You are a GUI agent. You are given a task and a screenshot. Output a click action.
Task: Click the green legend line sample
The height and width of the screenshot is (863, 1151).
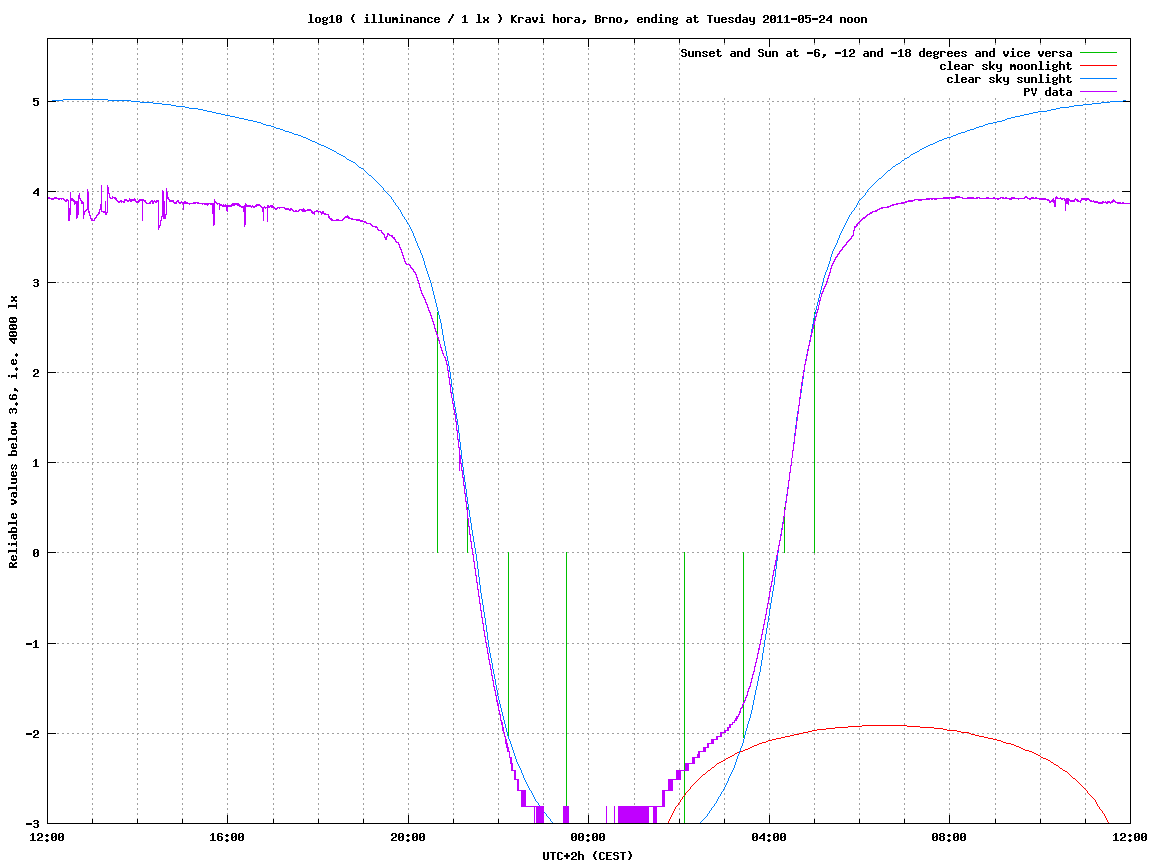(1098, 53)
